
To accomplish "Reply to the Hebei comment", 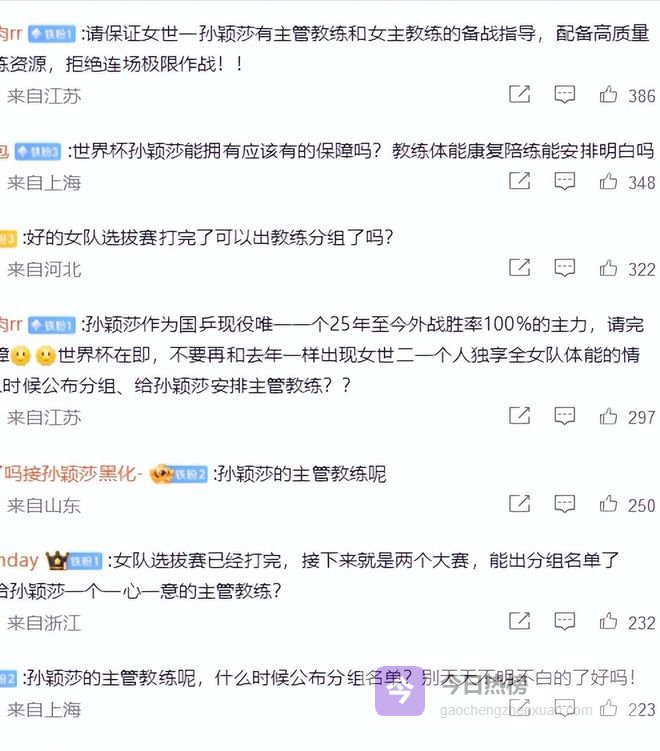I will click(x=565, y=268).
